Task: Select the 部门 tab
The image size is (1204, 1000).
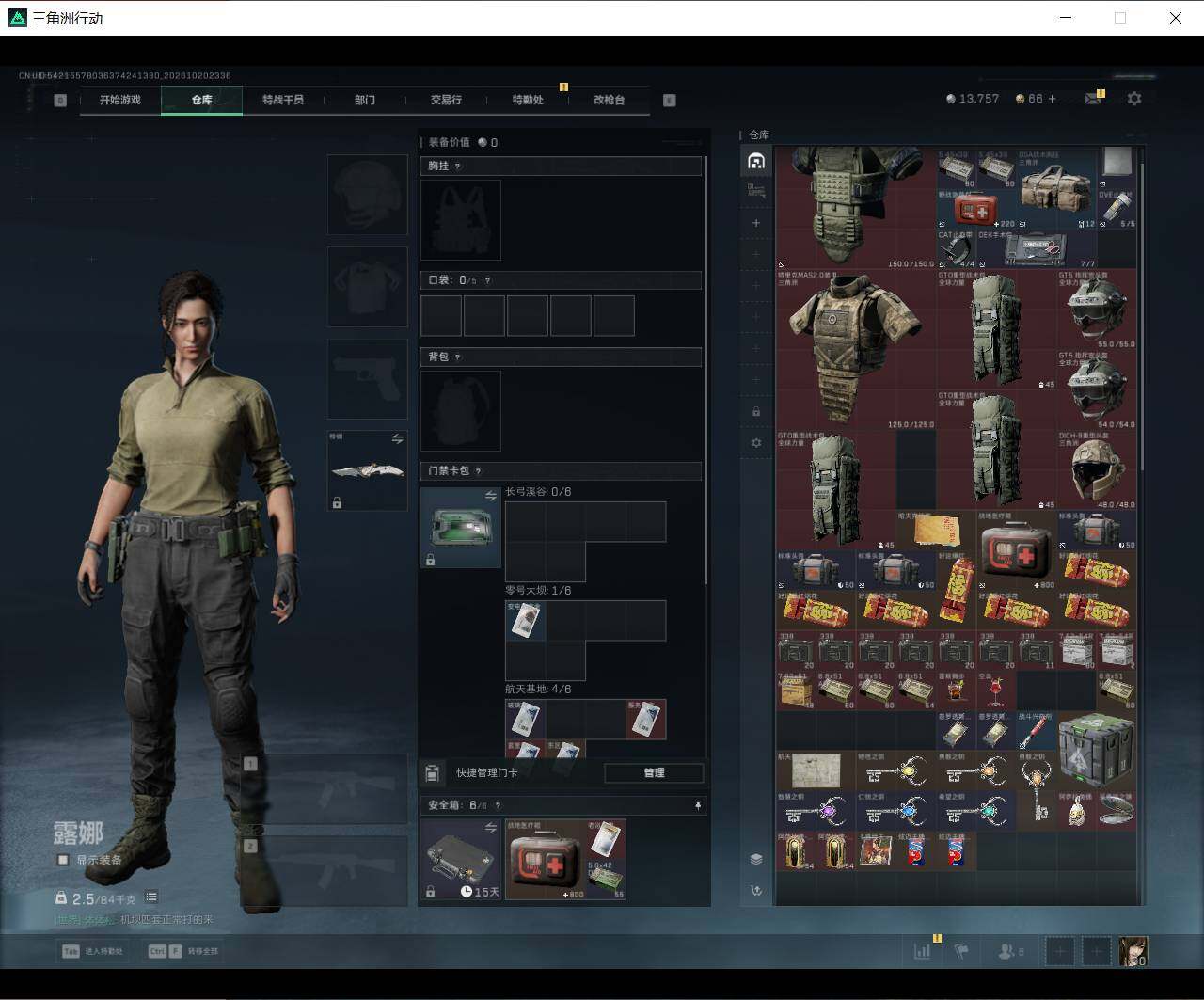Action: pyautogui.click(x=365, y=100)
